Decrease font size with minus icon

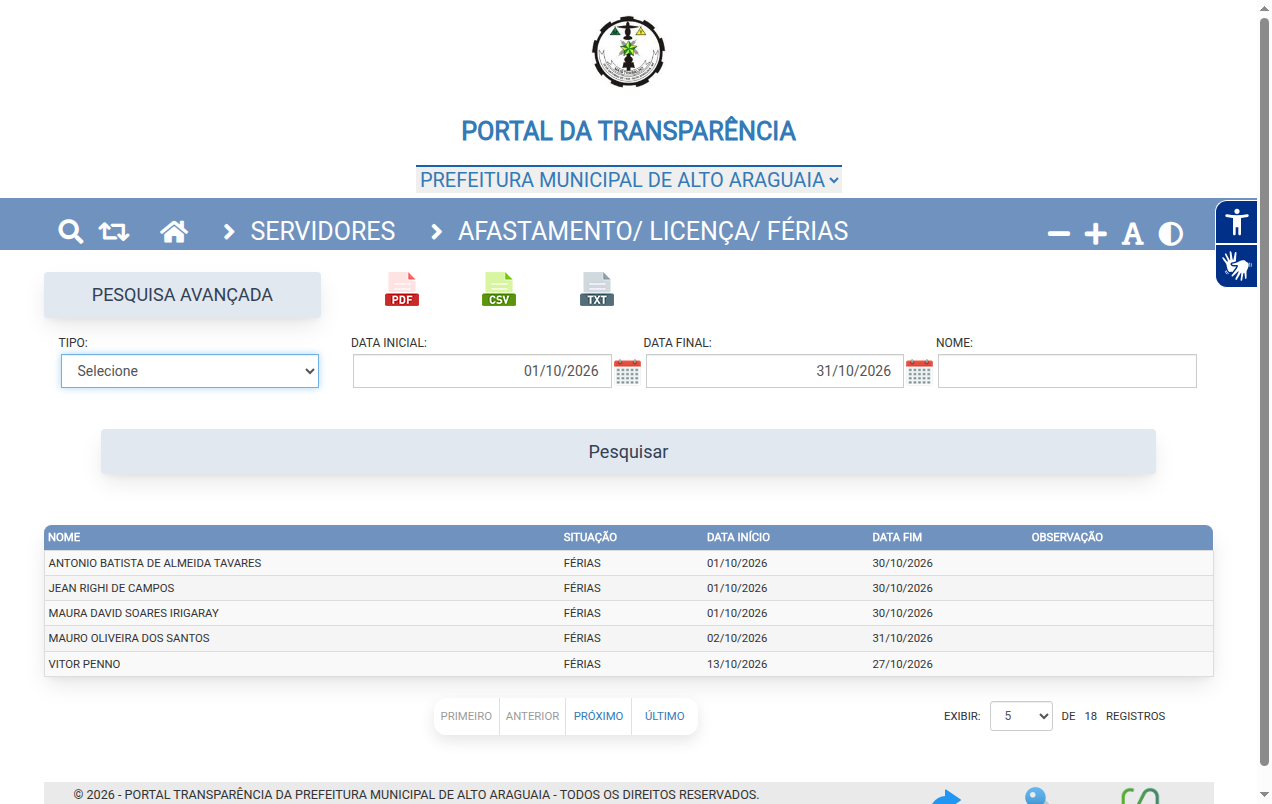1059,234
